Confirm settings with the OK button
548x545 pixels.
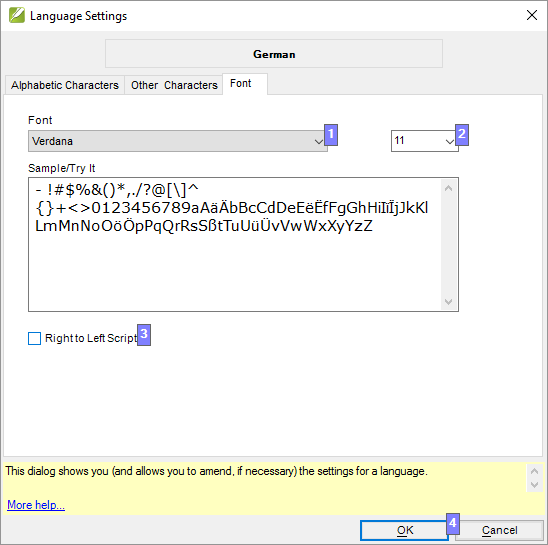[x=404, y=530]
